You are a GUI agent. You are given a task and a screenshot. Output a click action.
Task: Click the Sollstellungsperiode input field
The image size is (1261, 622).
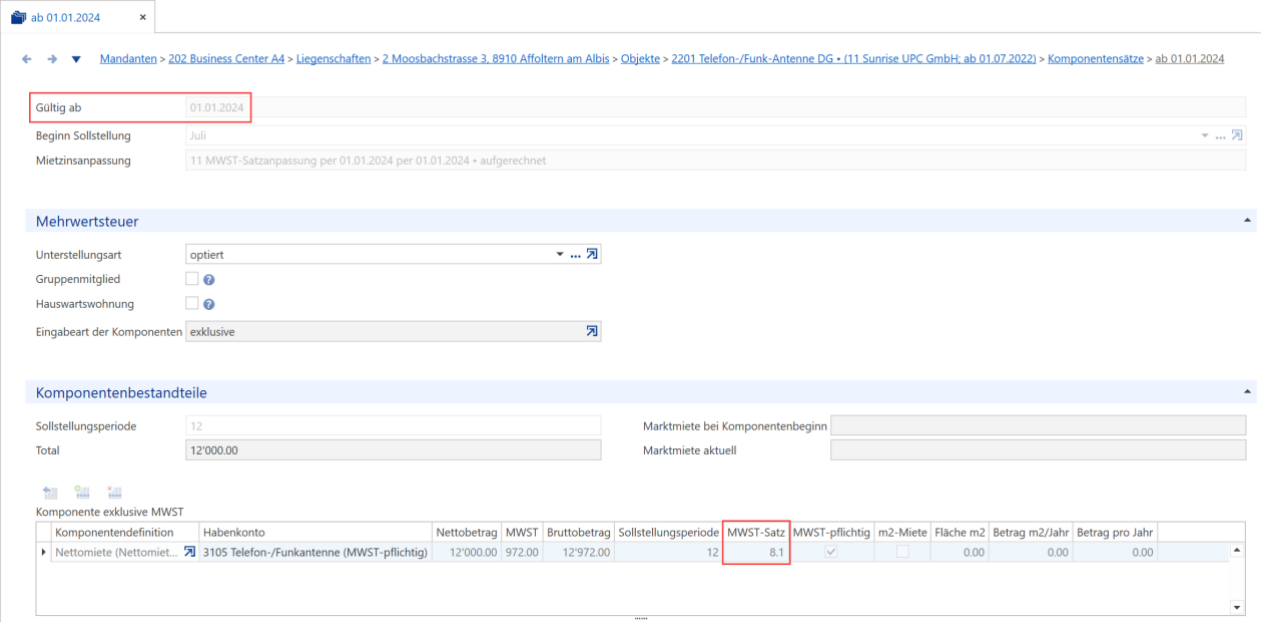393,426
